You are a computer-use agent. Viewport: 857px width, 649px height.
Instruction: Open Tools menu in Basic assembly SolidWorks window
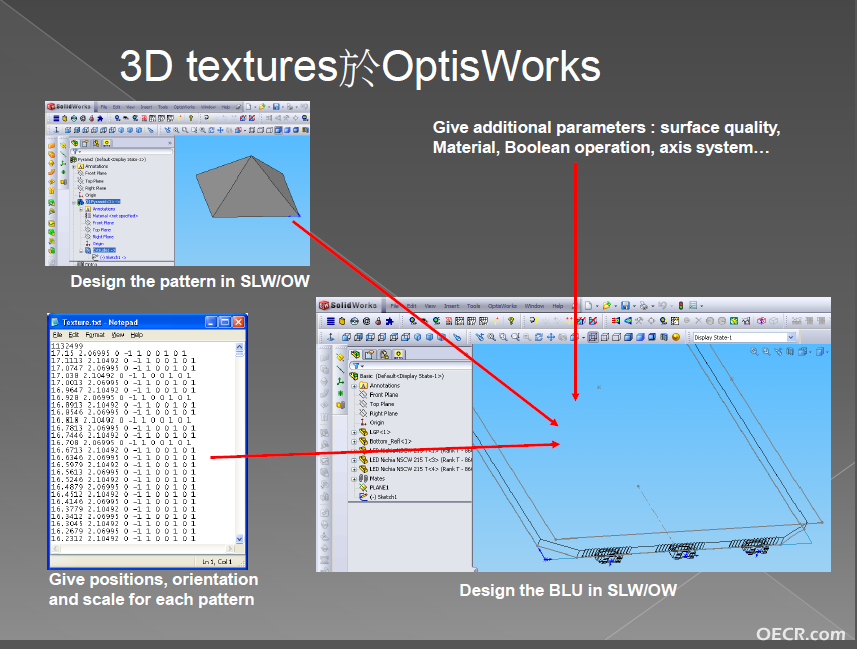click(x=474, y=306)
